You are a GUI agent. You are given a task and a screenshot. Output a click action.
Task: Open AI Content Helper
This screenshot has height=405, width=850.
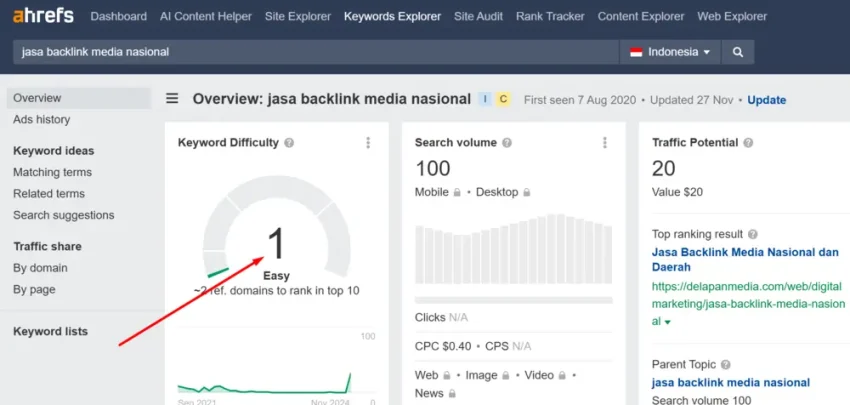pyautogui.click(x=206, y=16)
